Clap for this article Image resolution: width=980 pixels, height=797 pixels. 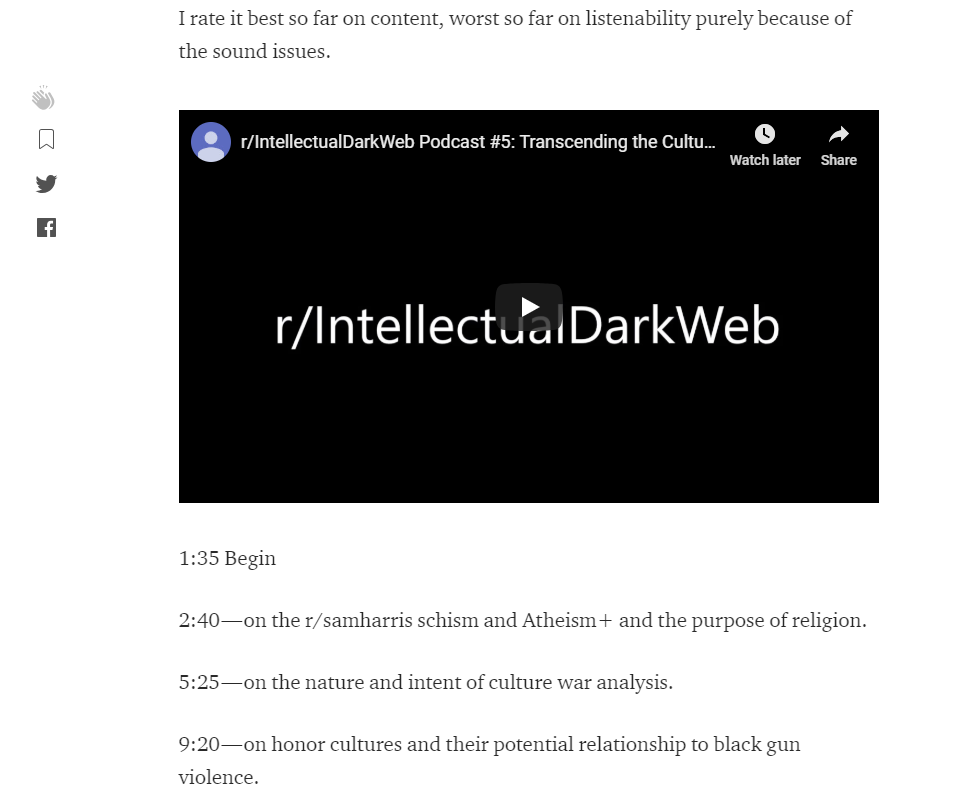pyautogui.click(x=43, y=98)
